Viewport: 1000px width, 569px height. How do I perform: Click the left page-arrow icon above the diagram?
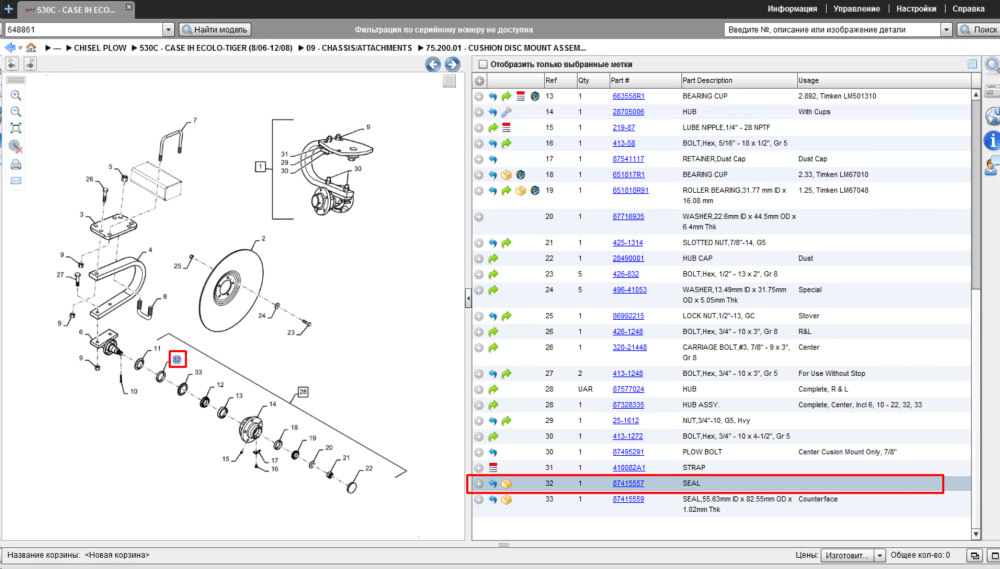click(x=12, y=64)
